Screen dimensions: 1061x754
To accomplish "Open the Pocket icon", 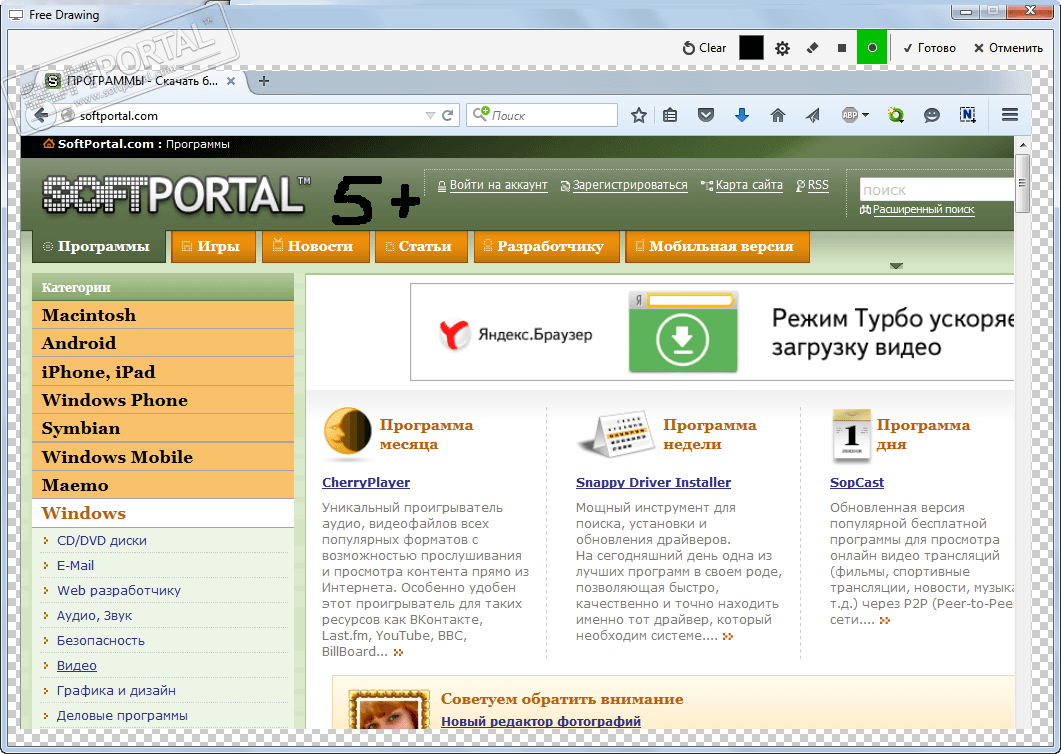I will click(706, 116).
